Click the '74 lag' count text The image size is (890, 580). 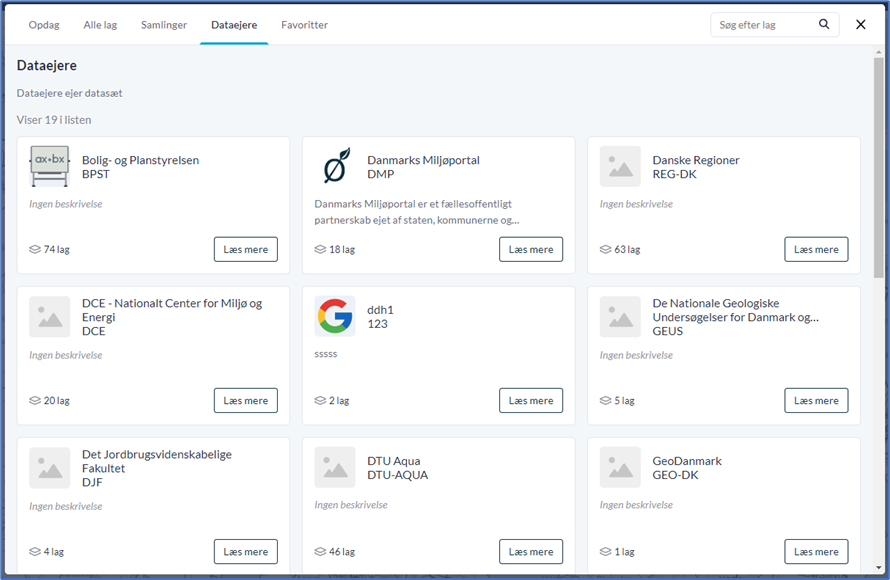click(57, 249)
